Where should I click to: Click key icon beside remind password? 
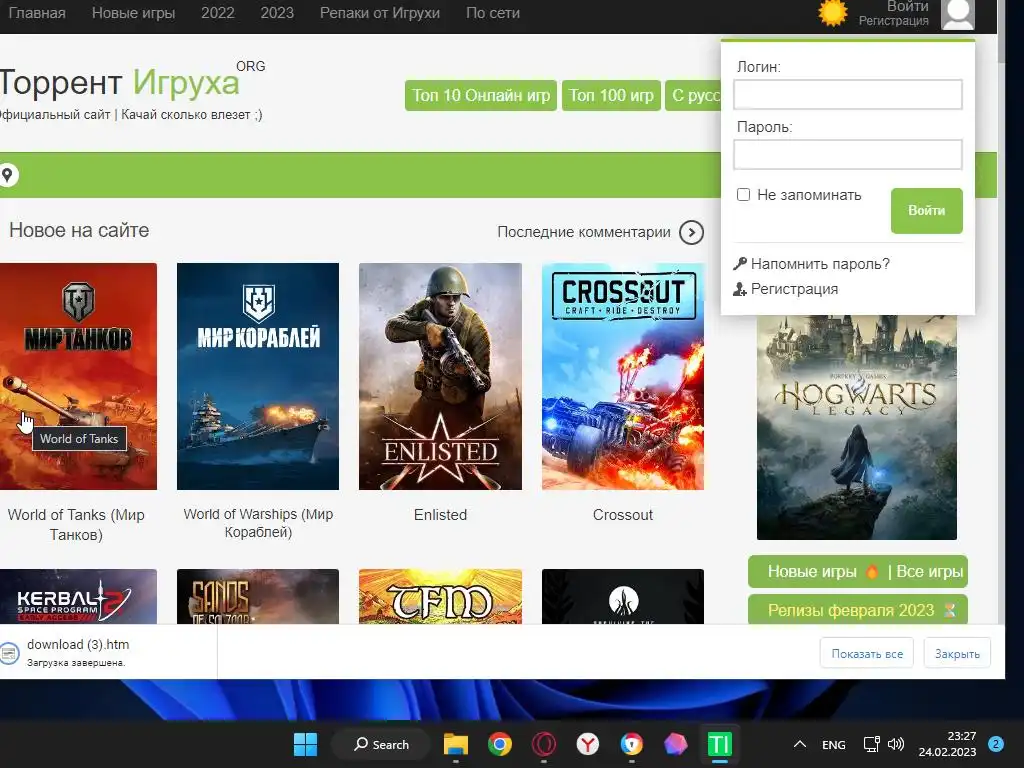[x=739, y=264]
